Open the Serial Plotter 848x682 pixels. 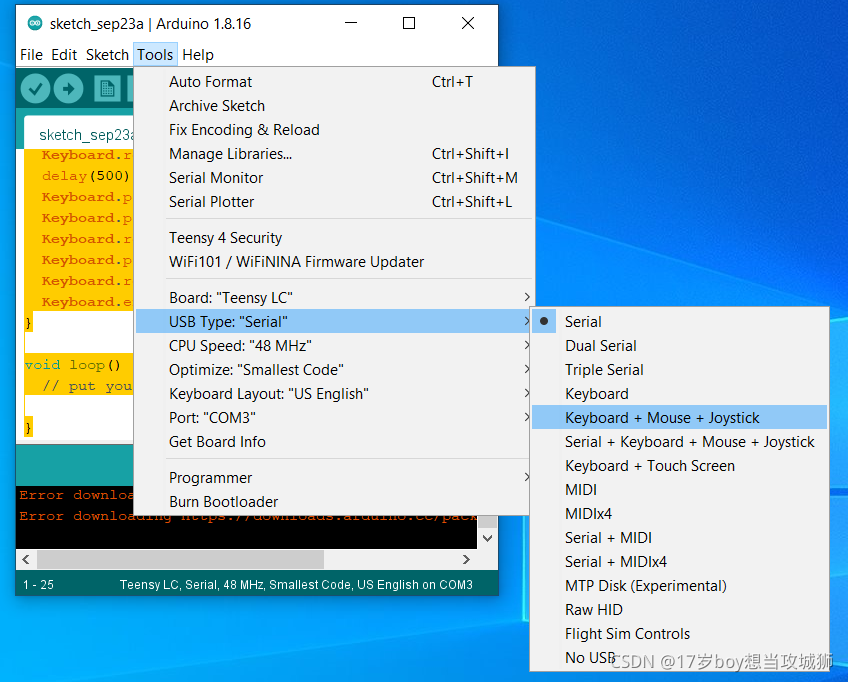tap(333, 202)
